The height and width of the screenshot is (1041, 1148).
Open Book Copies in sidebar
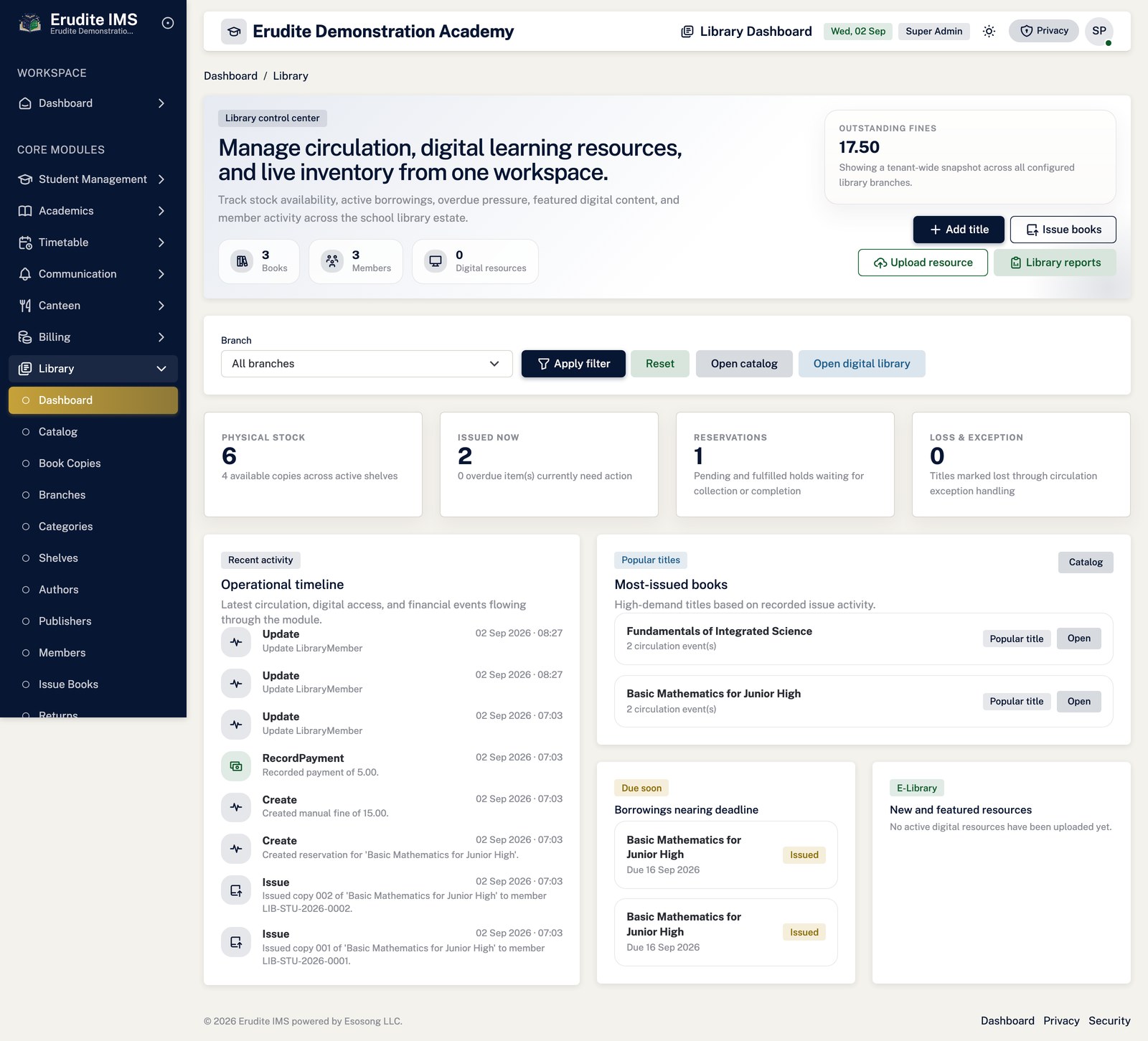pos(93,463)
